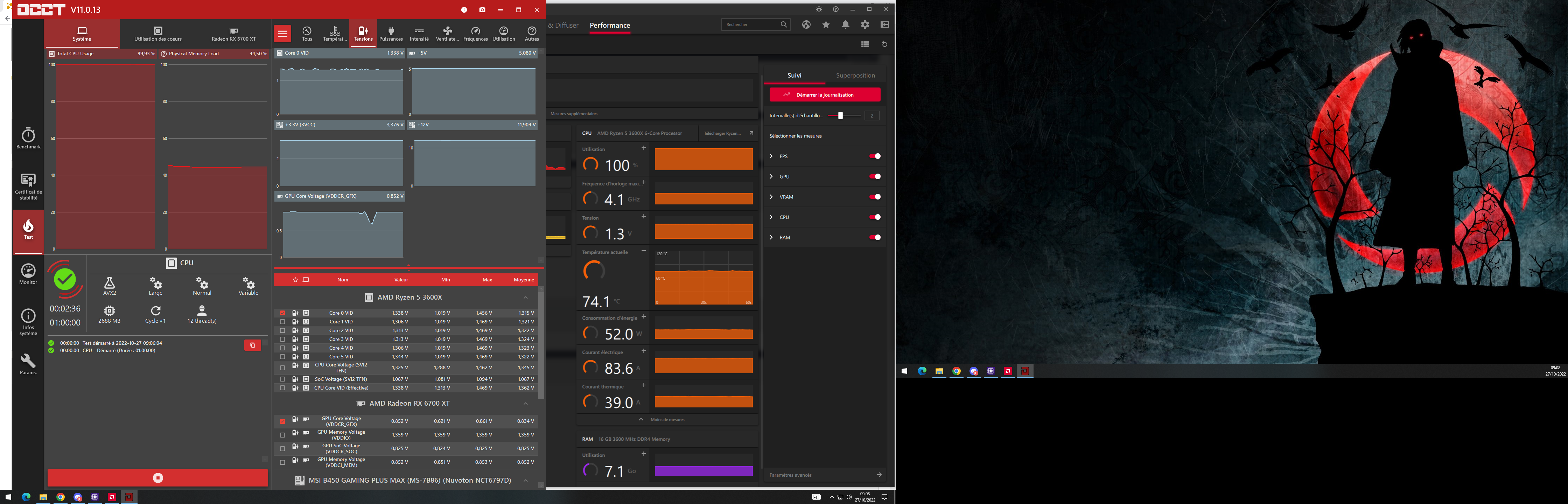Open AMD software notifications bell
Screen dimensions: 1568x504
[x=845, y=25]
